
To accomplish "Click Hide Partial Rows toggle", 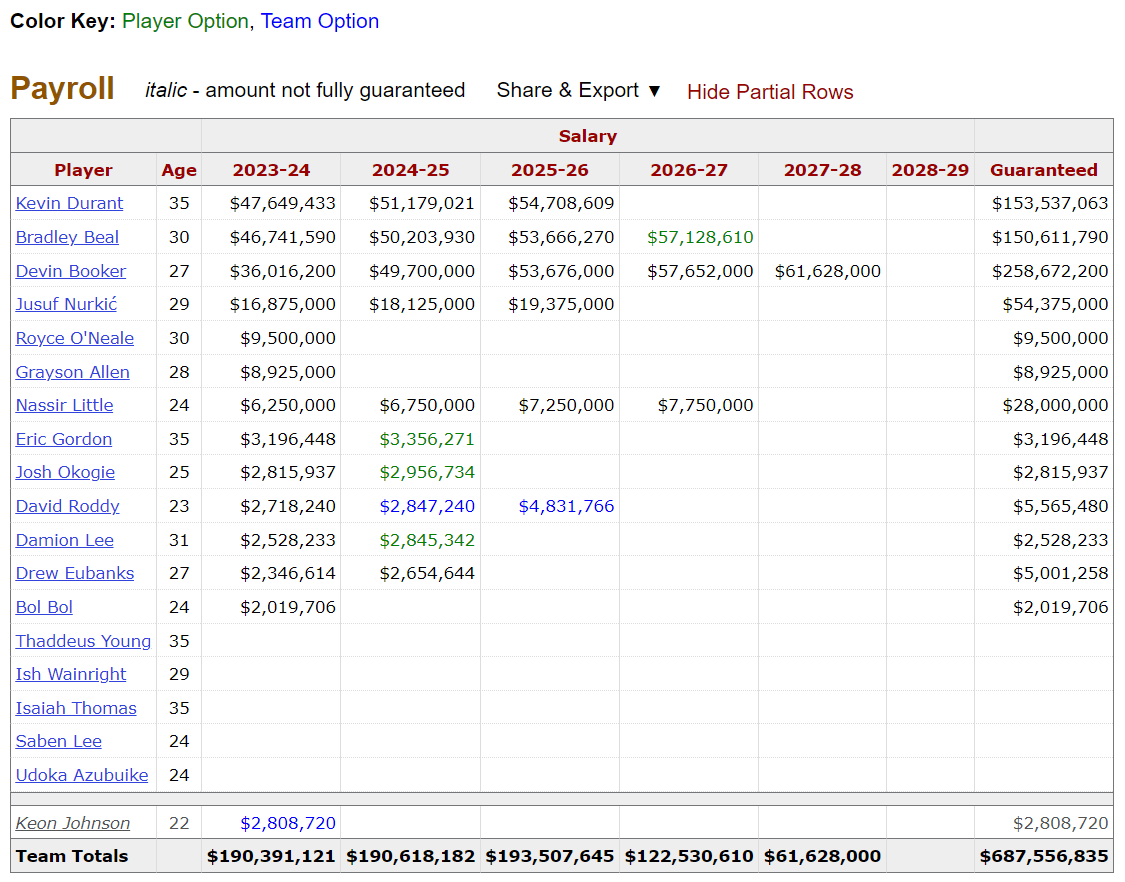I will 769,92.
